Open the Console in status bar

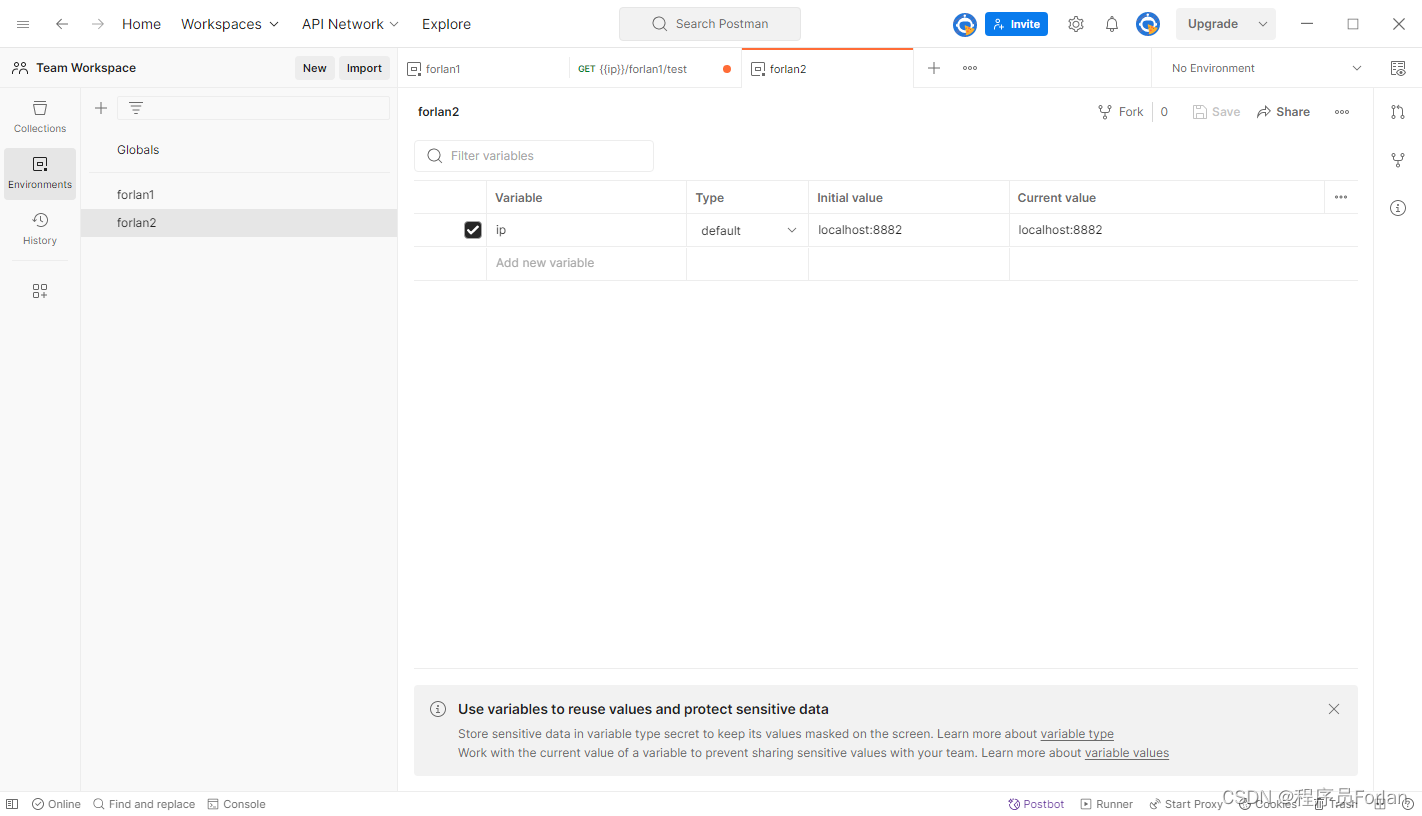[x=236, y=804]
